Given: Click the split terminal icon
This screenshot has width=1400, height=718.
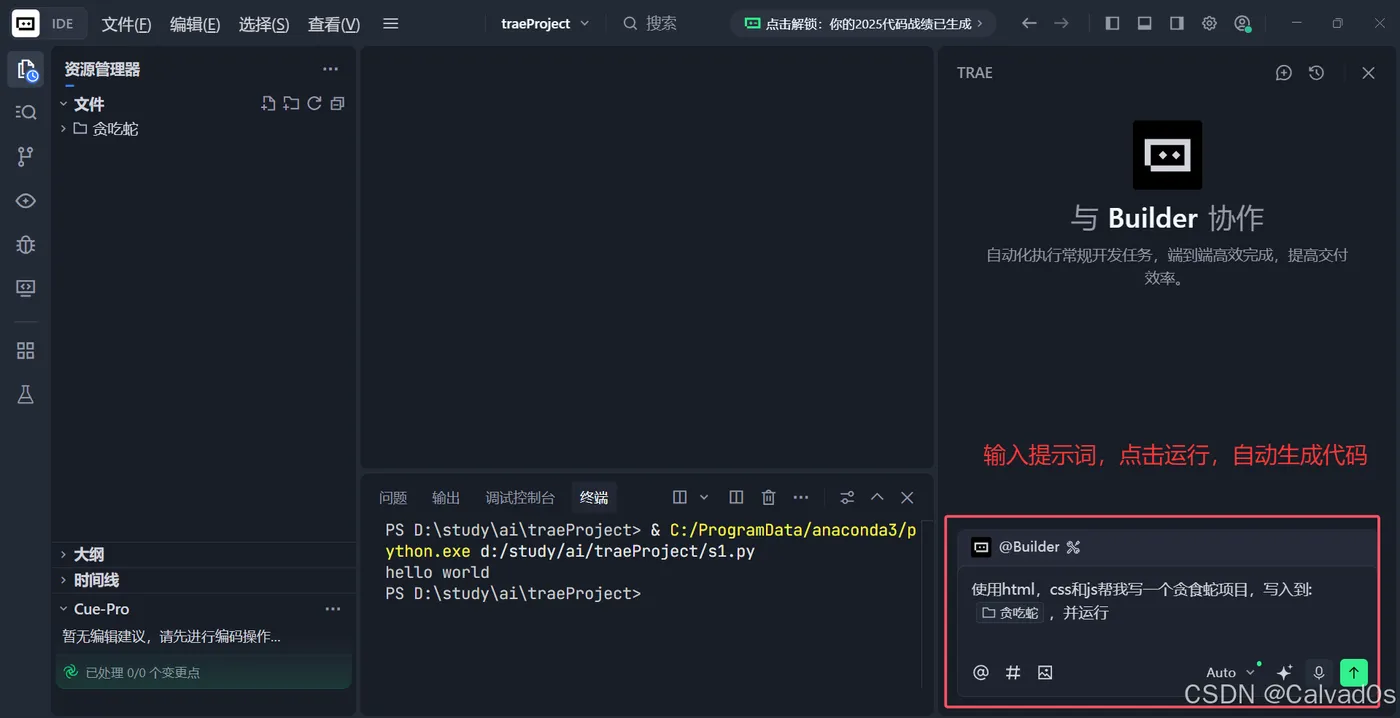Looking at the screenshot, I should [736, 497].
